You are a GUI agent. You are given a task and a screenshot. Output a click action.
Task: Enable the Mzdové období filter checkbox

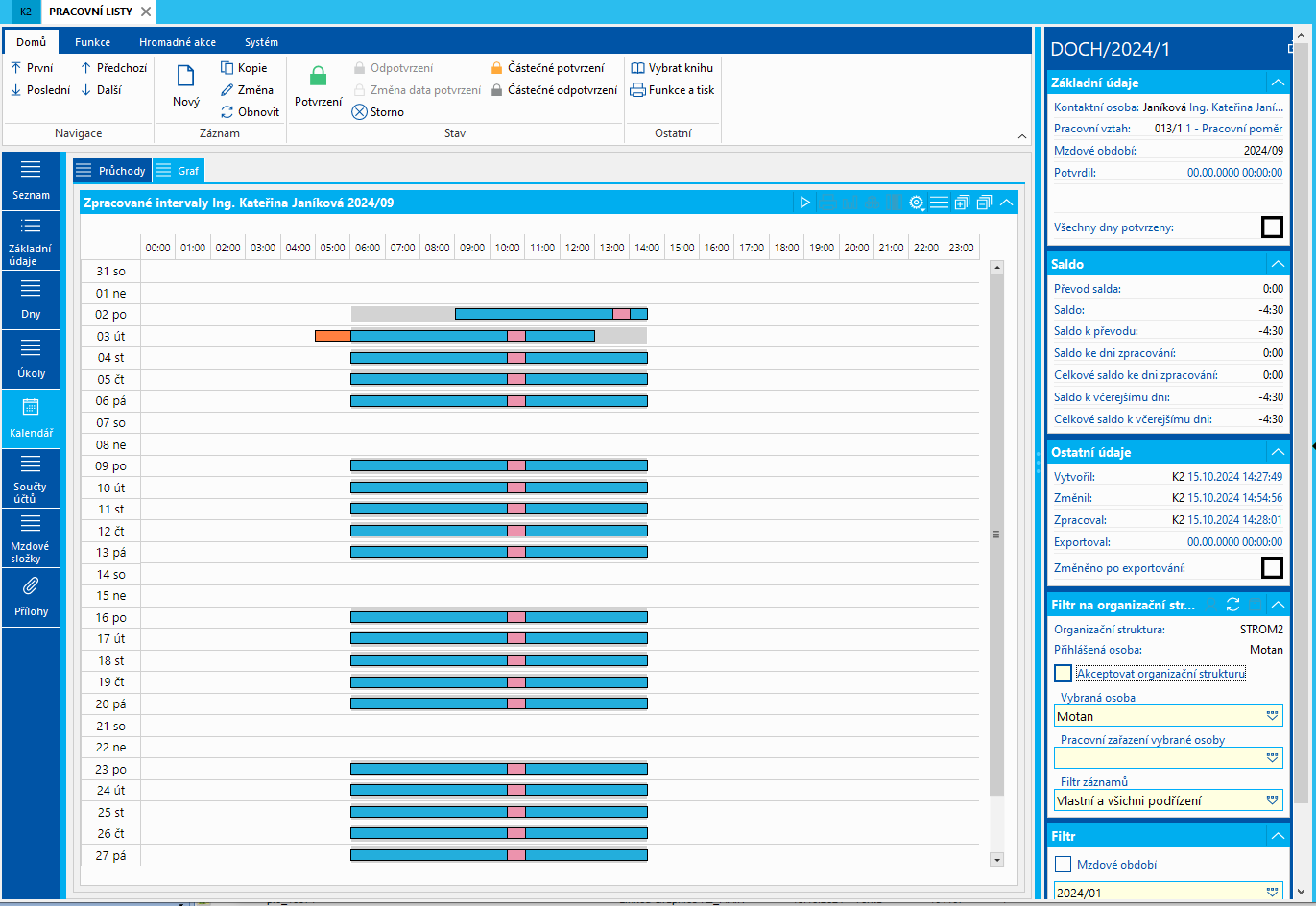[1063, 865]
